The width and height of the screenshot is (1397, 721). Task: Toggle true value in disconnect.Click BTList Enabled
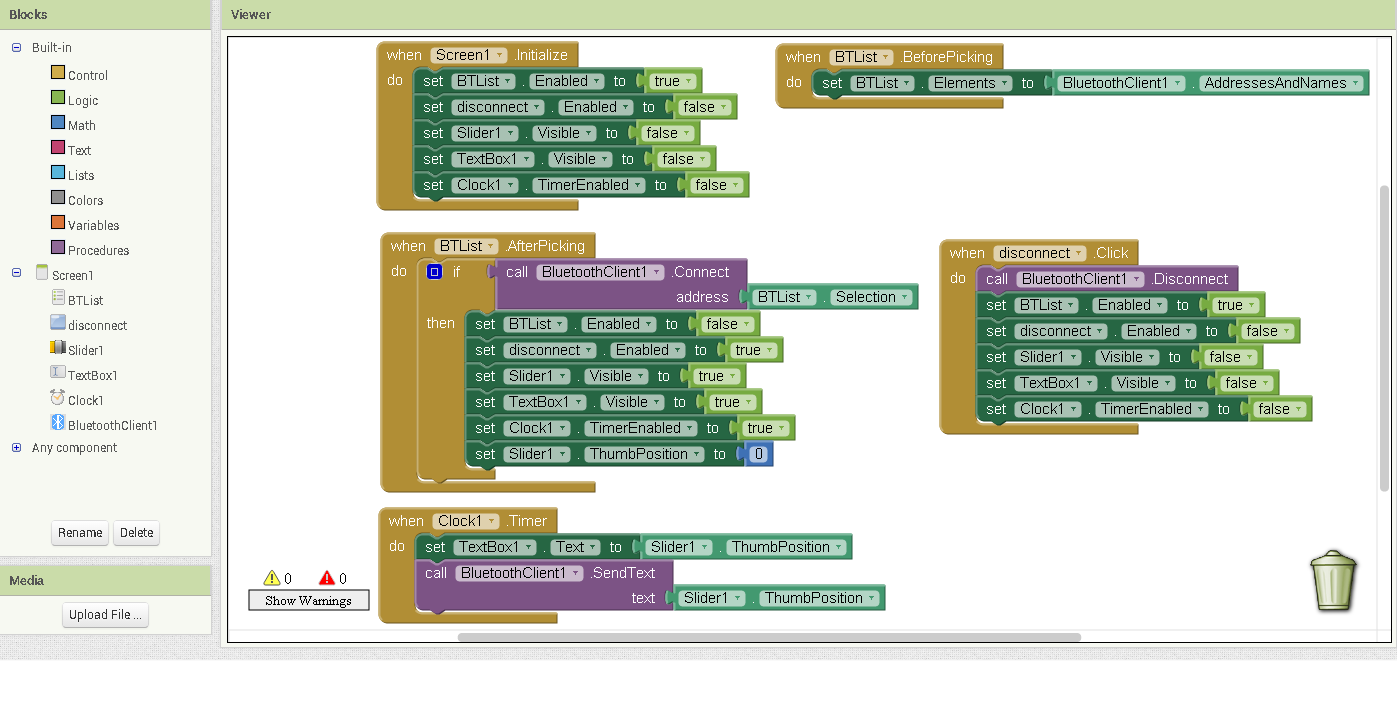click(1236, 305)
